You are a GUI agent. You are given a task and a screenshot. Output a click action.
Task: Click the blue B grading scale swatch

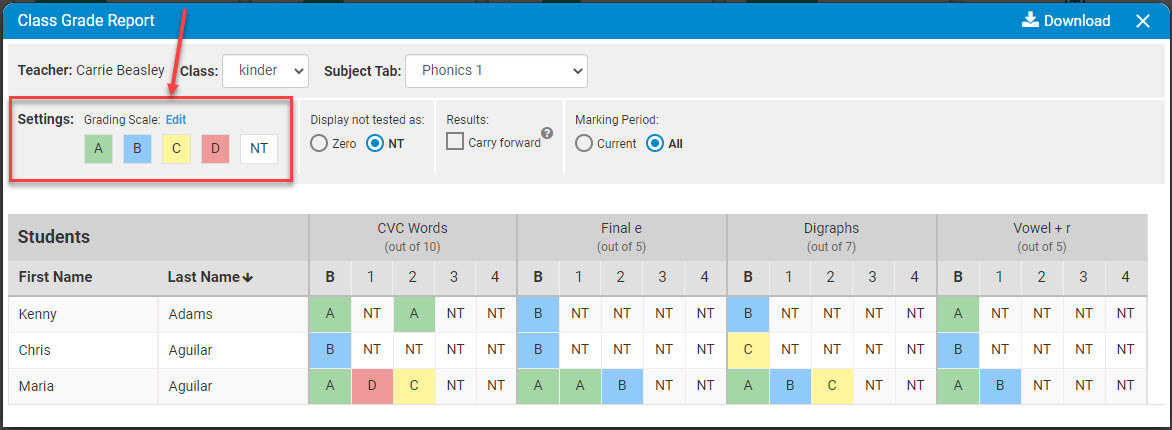coord(137,148)
